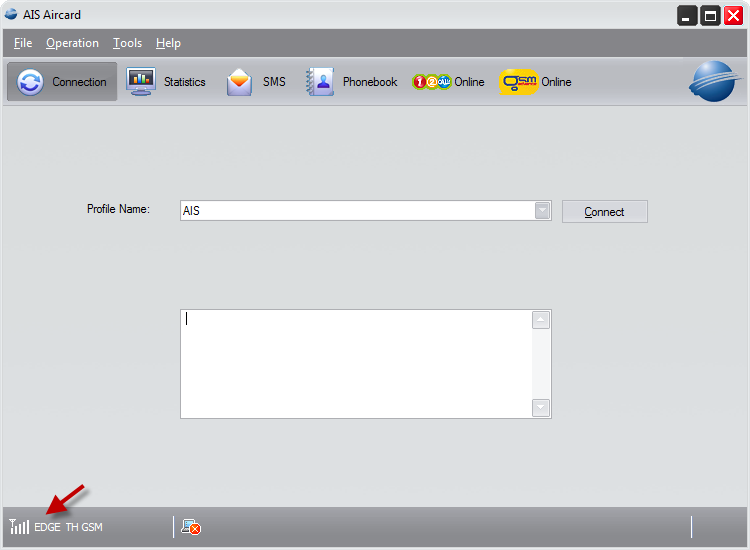Click the Profile Name label
This screenshot has width=750, height=550.
(x=118, y=209)
